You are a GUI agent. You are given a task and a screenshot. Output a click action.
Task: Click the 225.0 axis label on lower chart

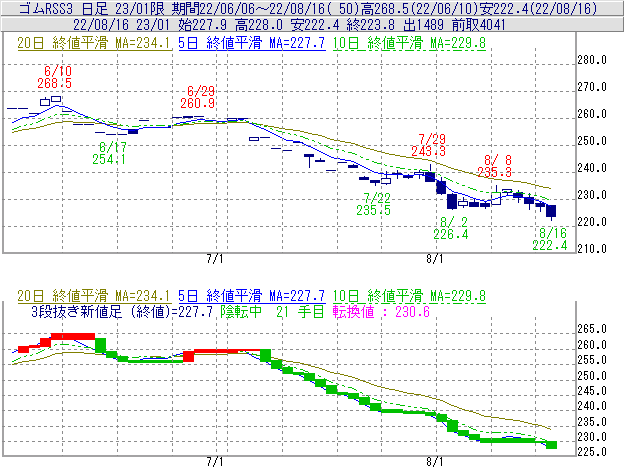coord(592,452)
